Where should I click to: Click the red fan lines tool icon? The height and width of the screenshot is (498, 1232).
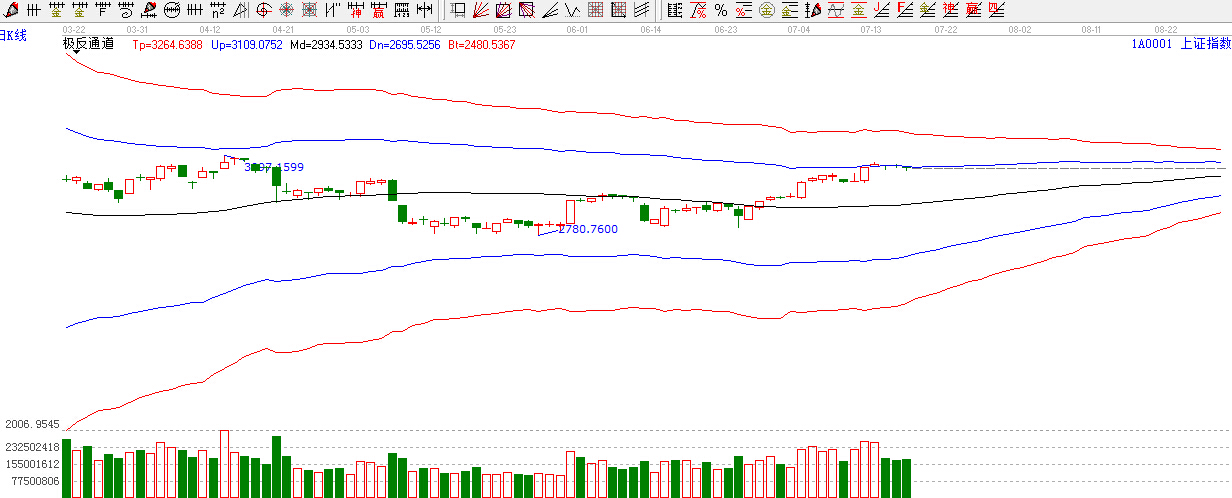tap(481, 11)
